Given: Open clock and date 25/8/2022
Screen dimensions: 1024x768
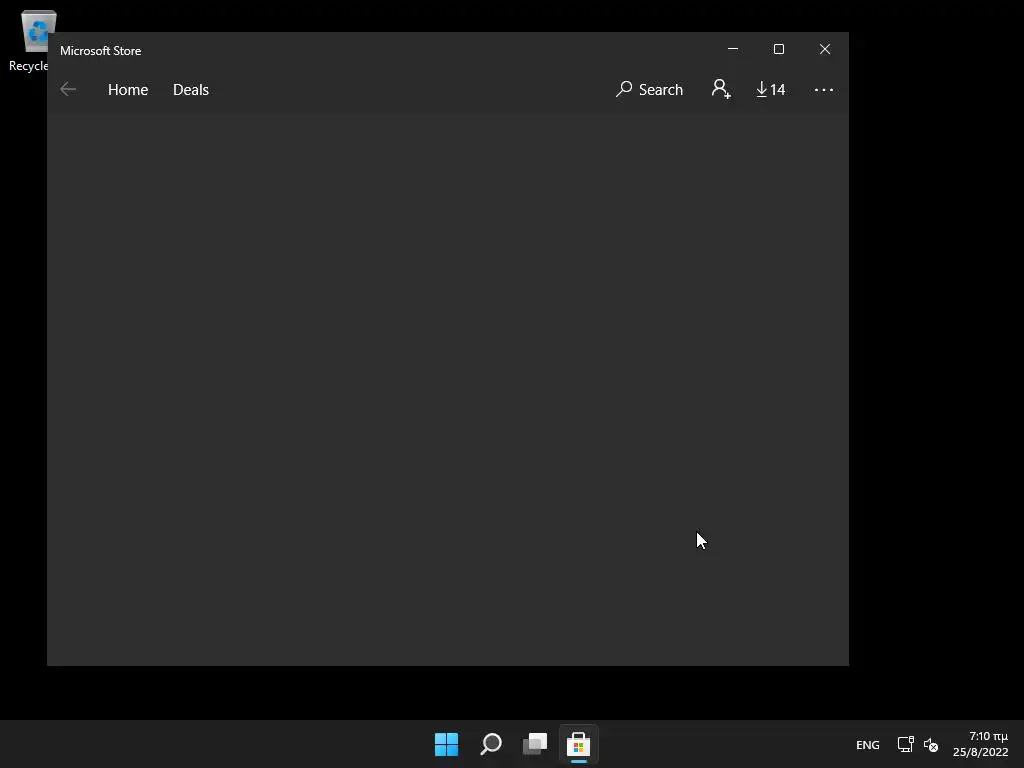Looking at the screenshot, I should (x=980, y=744).
